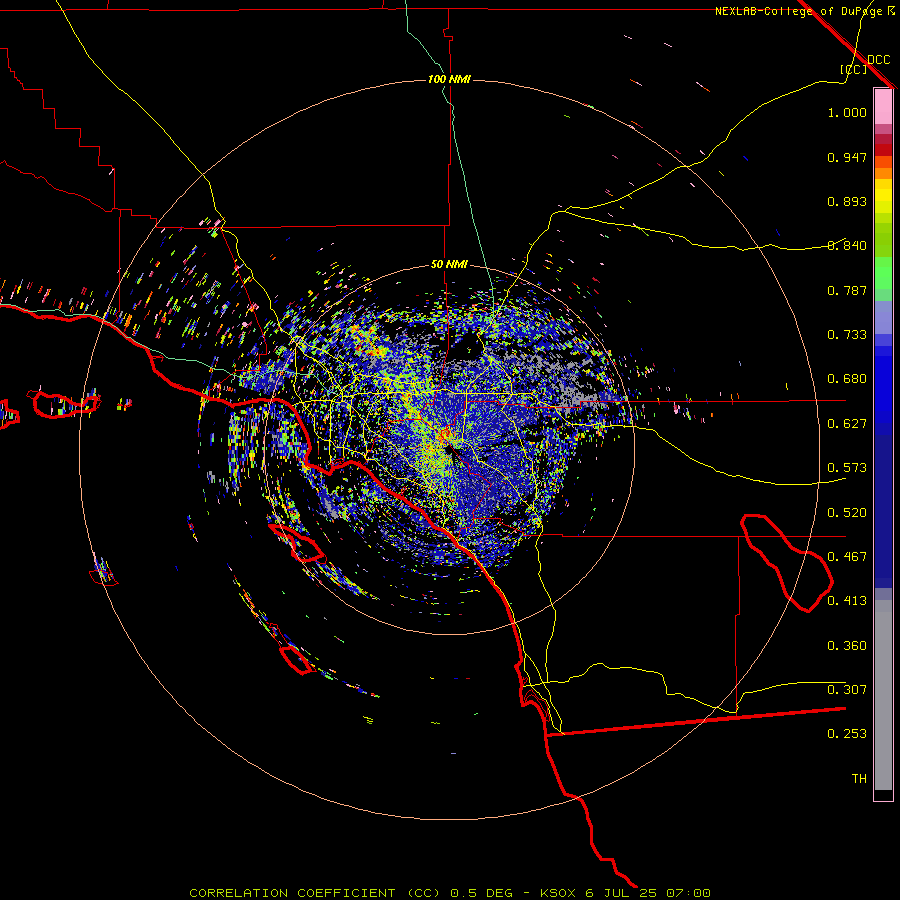Click the 0.5 DEG elevation text
900x900 pixels.
click(x=481, y=893)
